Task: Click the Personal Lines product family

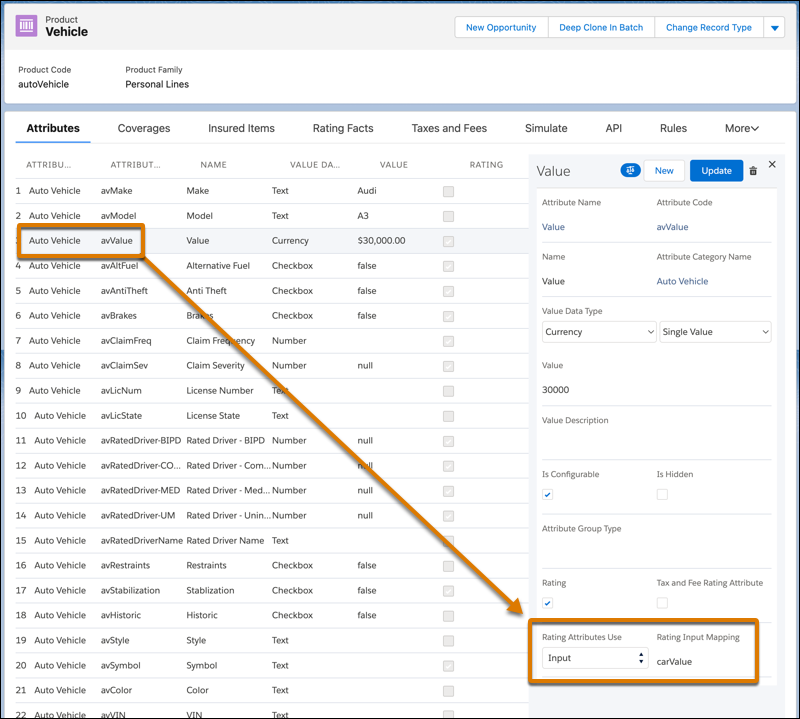Action: coord(157,84)
